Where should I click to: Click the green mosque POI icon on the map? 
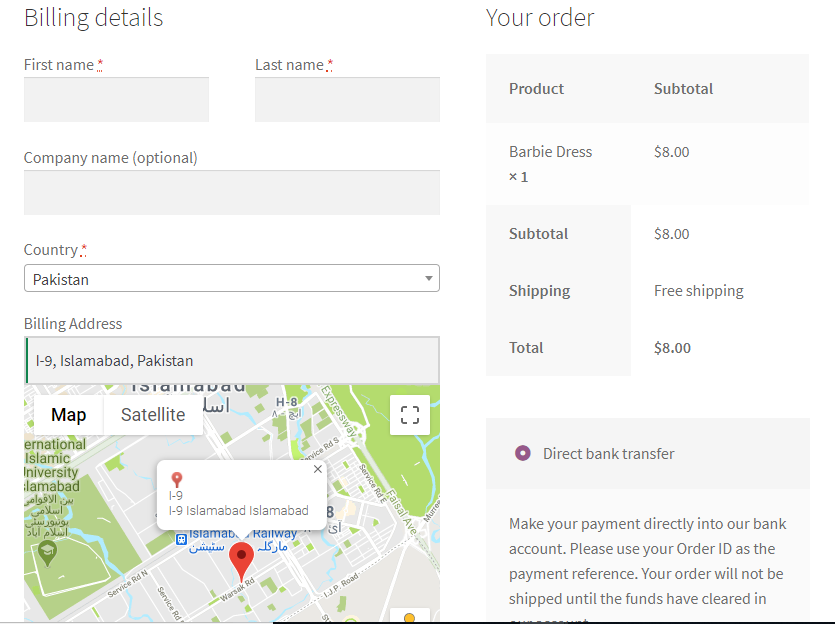[46, 551]
